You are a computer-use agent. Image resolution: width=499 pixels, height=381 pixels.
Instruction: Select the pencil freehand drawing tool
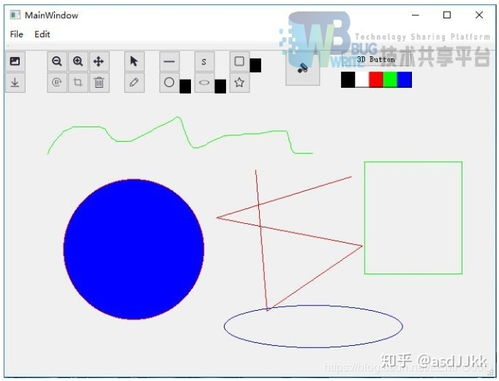pyautogui.click(x=134, y=82)
